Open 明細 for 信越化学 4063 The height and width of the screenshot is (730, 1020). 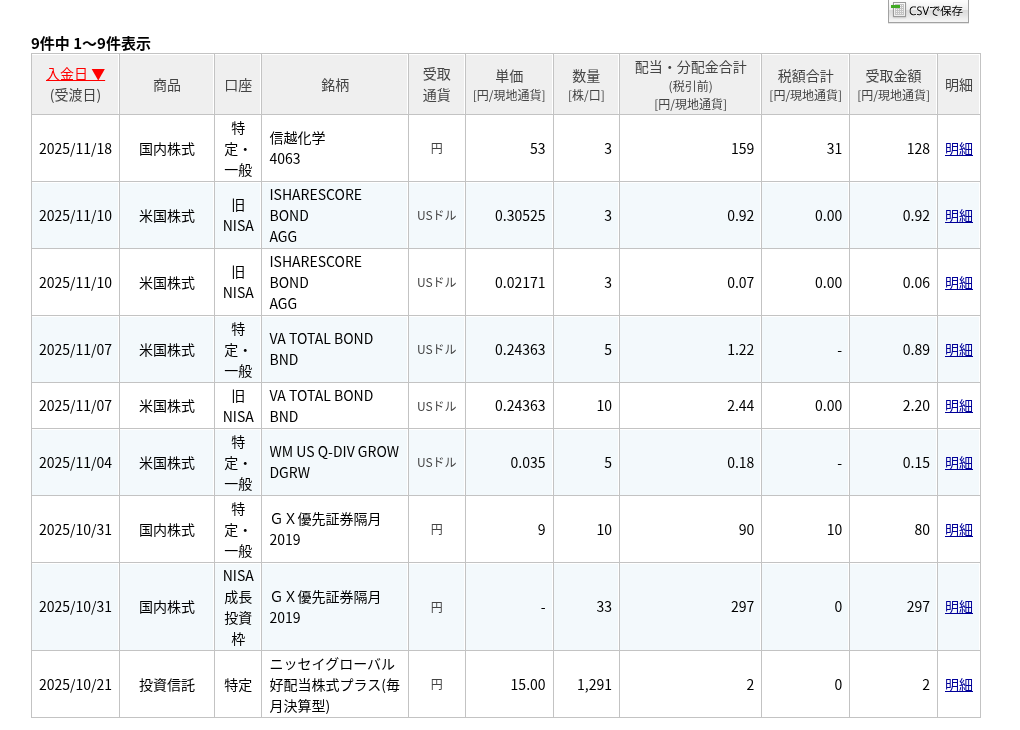[958, 148]
